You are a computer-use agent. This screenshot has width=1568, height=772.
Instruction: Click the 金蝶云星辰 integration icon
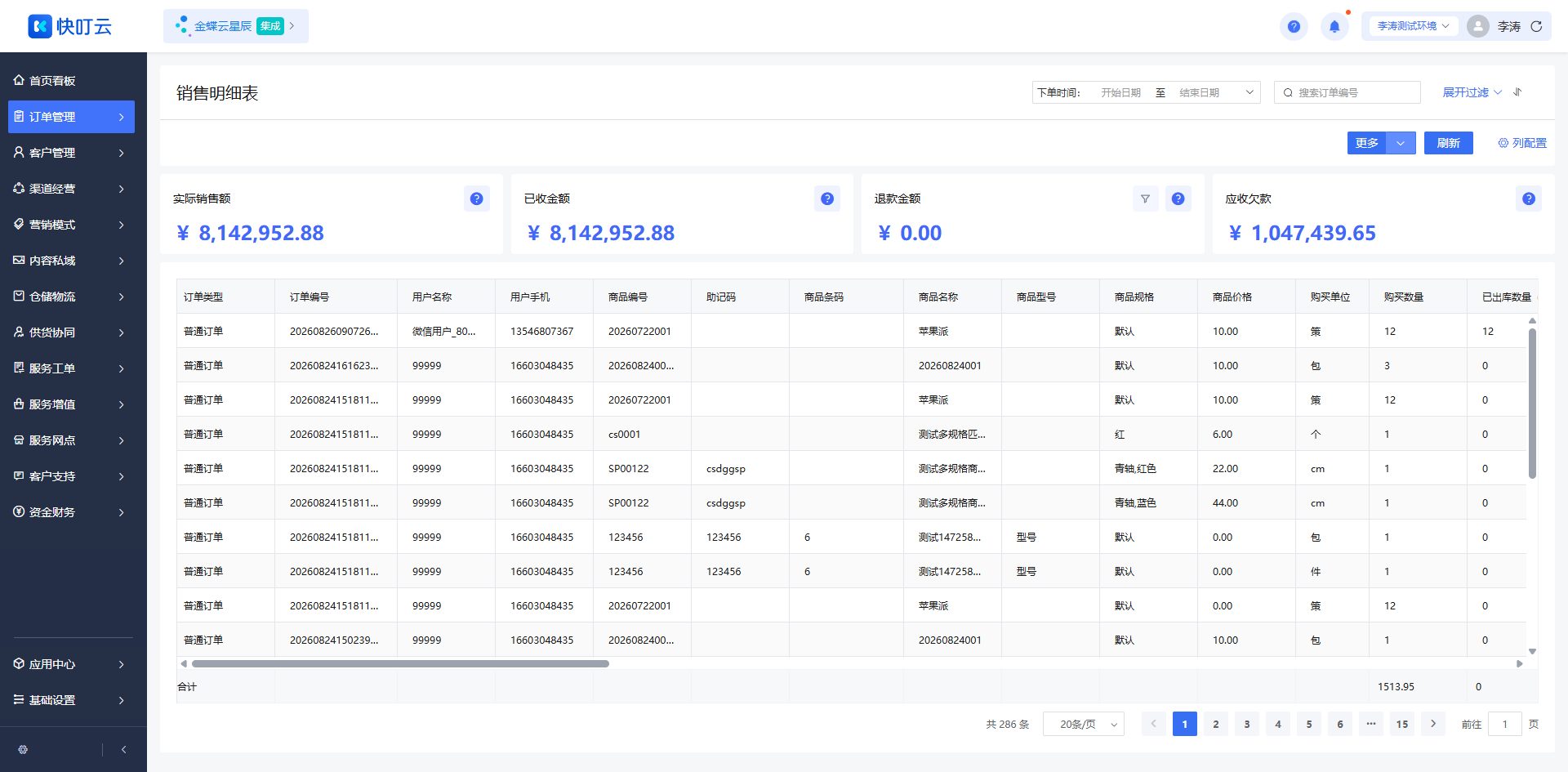coord(182,26)
